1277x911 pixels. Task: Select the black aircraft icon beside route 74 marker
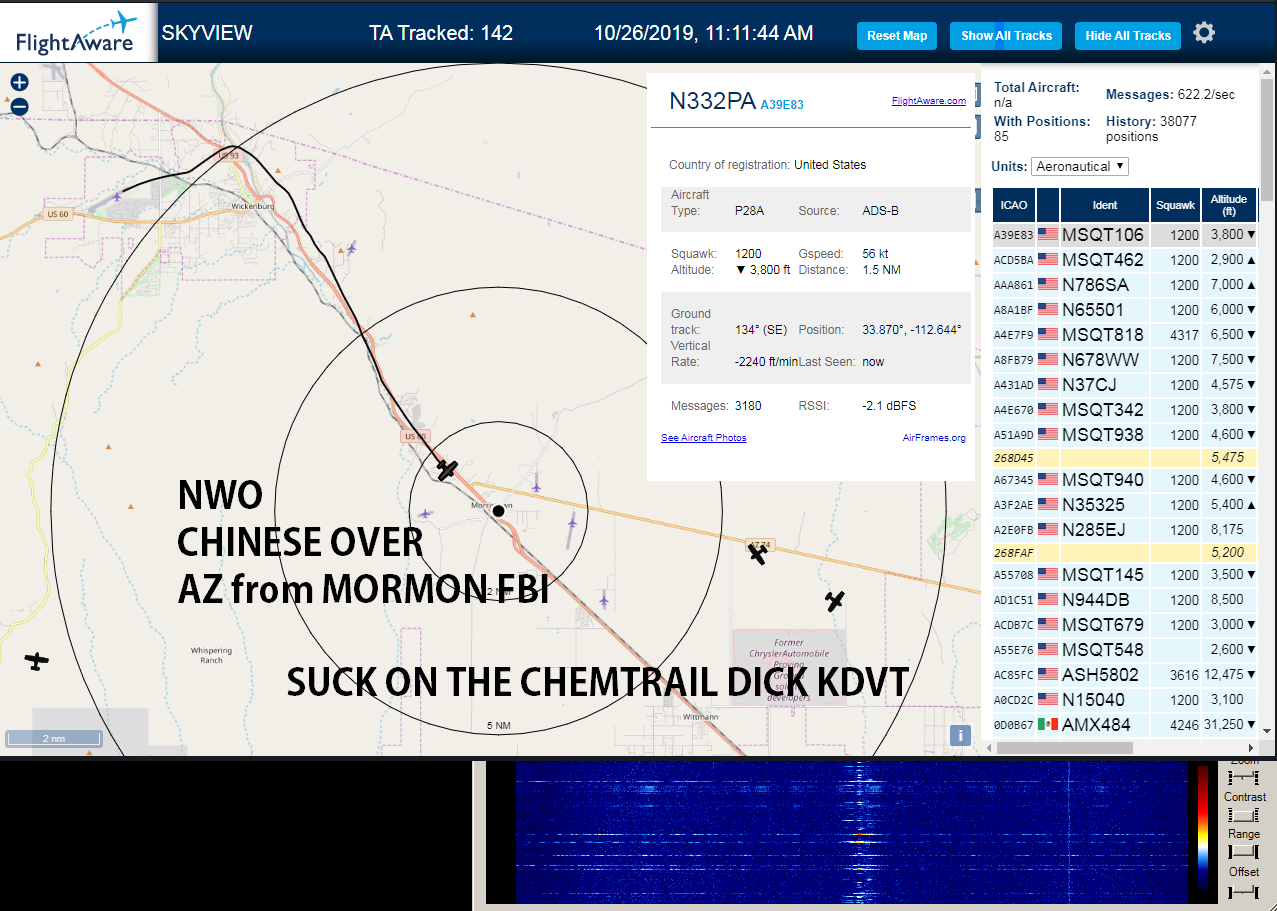759,552
